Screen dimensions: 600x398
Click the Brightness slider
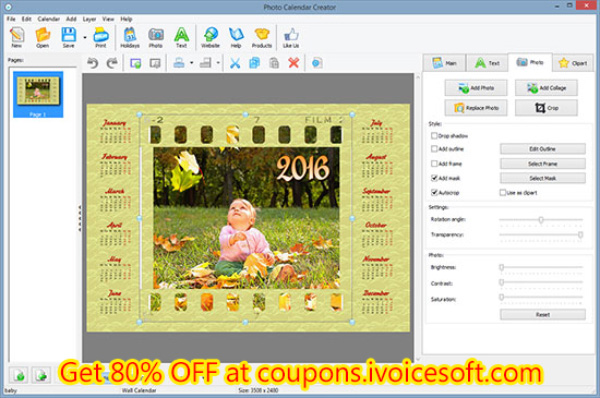[x=541, y=267]
